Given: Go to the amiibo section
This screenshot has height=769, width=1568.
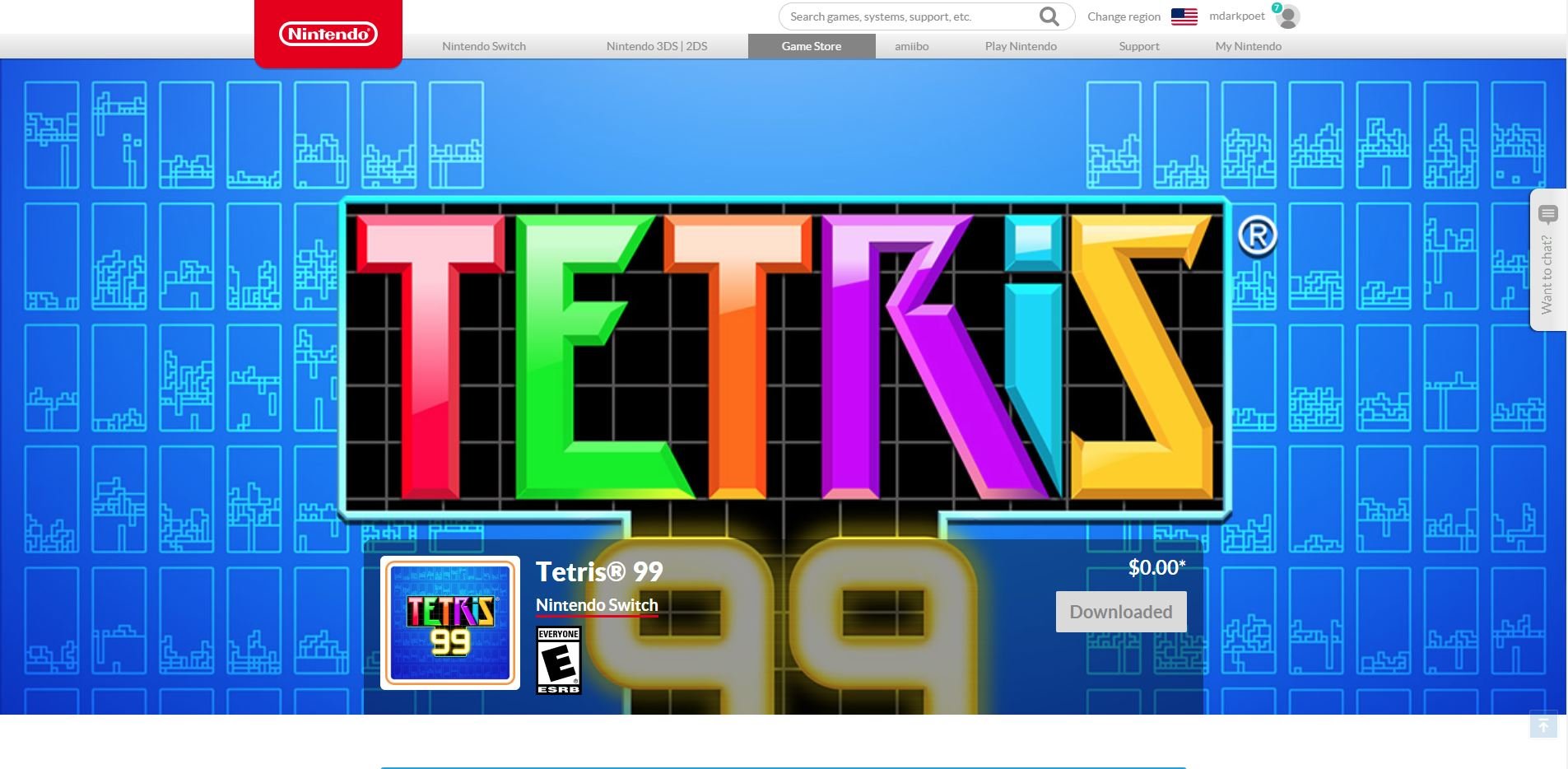Looking at the screenshot, I should coord(911,46).
